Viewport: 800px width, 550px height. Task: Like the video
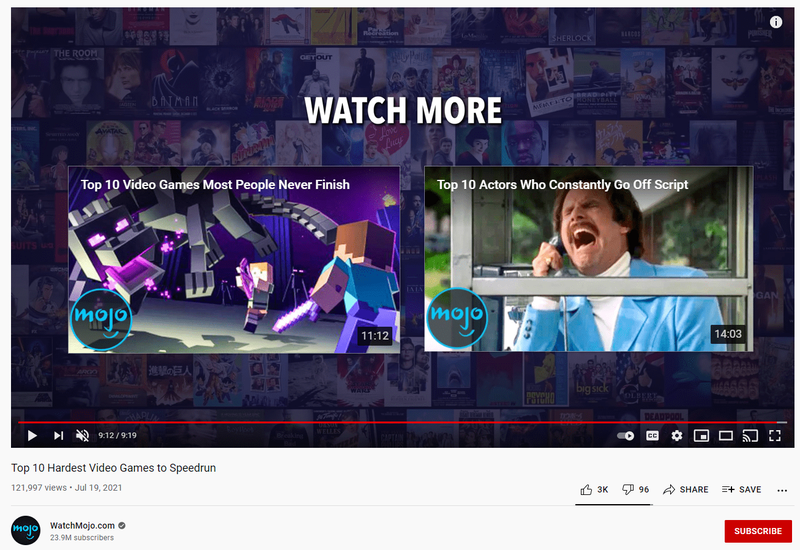594,489
